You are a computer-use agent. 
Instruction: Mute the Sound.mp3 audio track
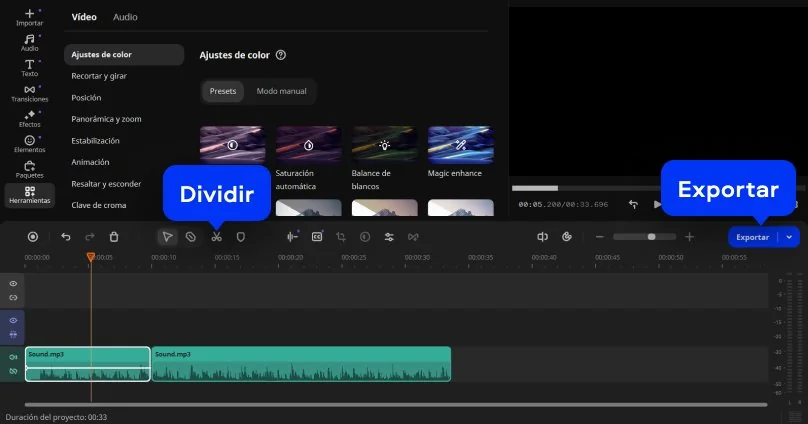[x=14, y=357]
